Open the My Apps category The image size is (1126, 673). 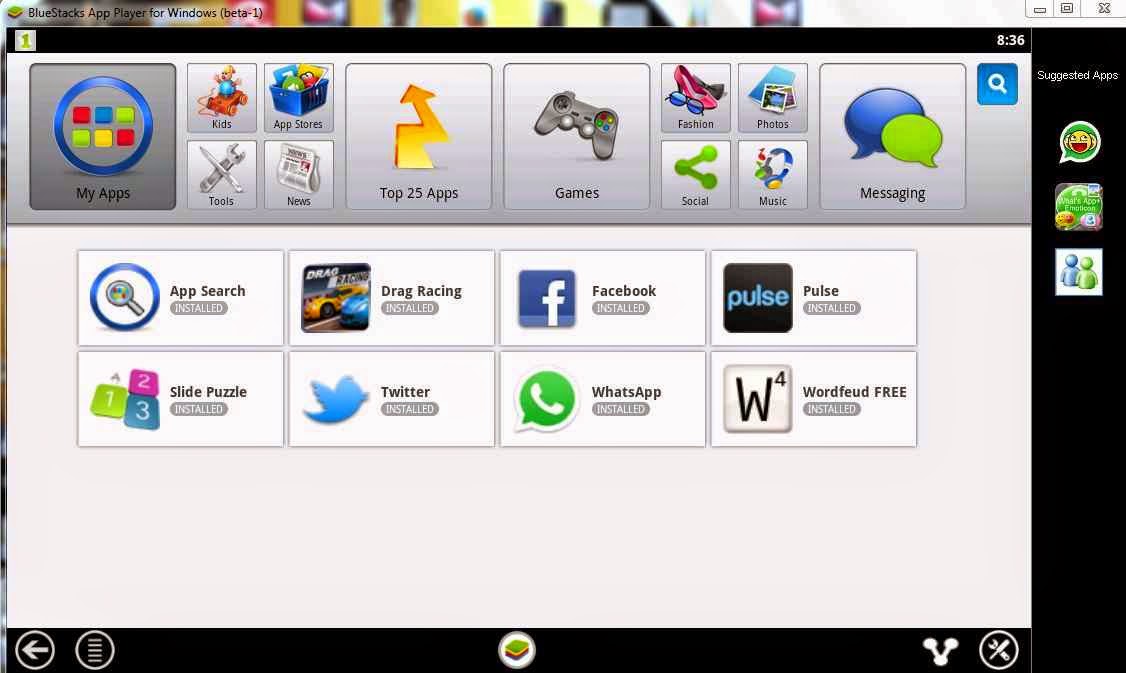pyautogui.click(x=103, y=136)
